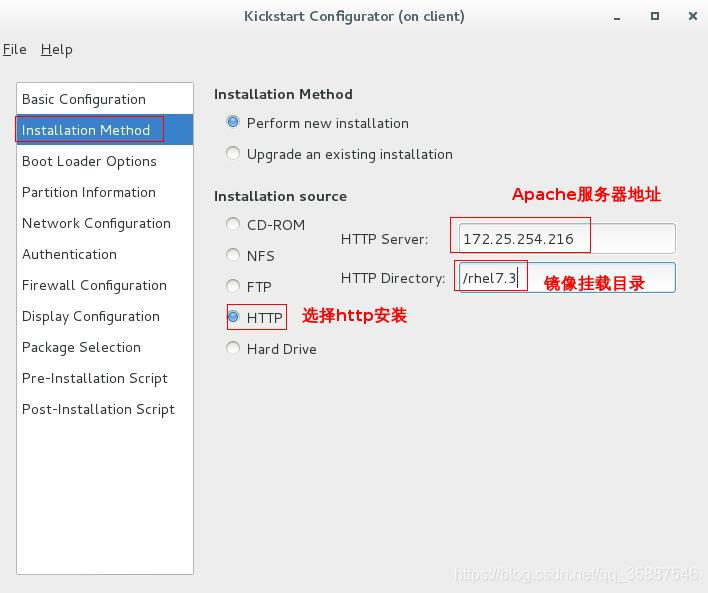The width and height of the screenshot is (708, 593).
Task: Click the HTTP Directory input field
Action: tap(567, 278)
